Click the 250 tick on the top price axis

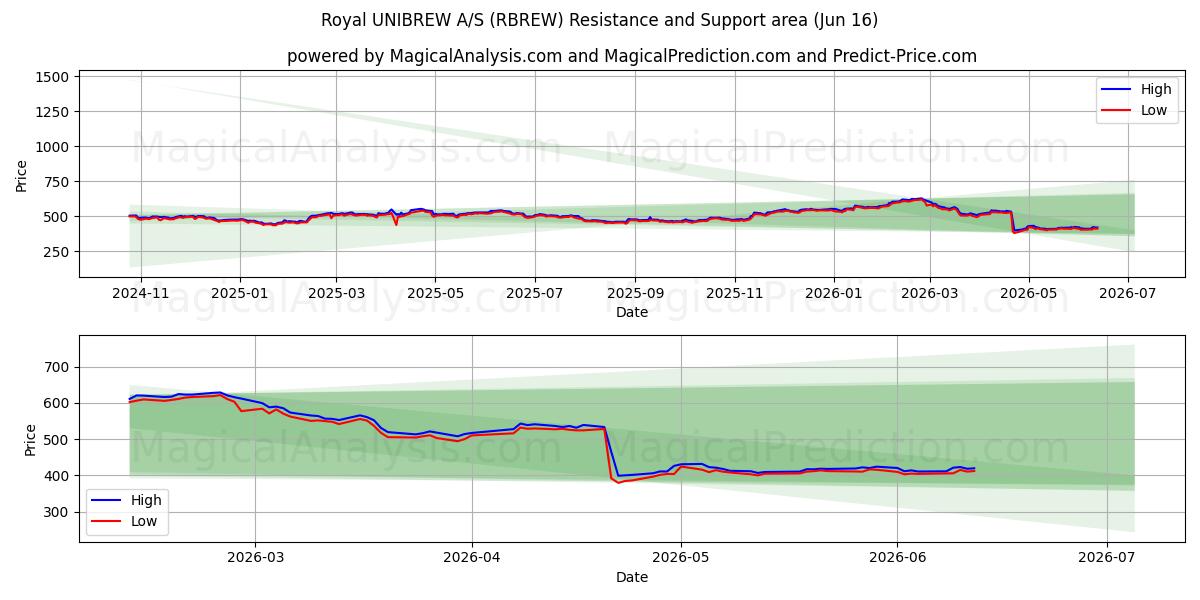[57, 252]
